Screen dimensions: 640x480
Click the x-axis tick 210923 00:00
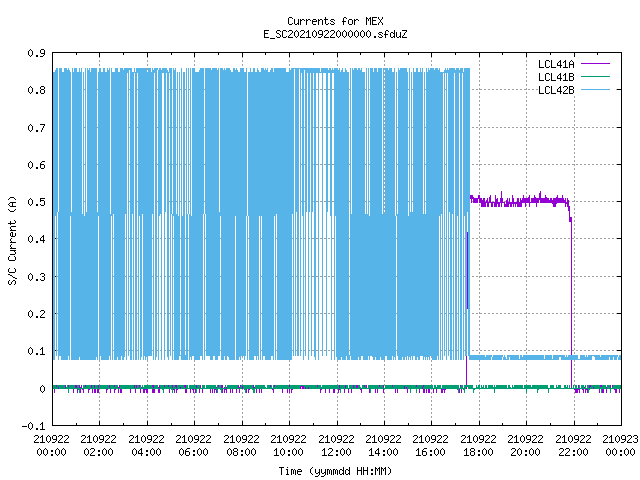tap(620, 446)
